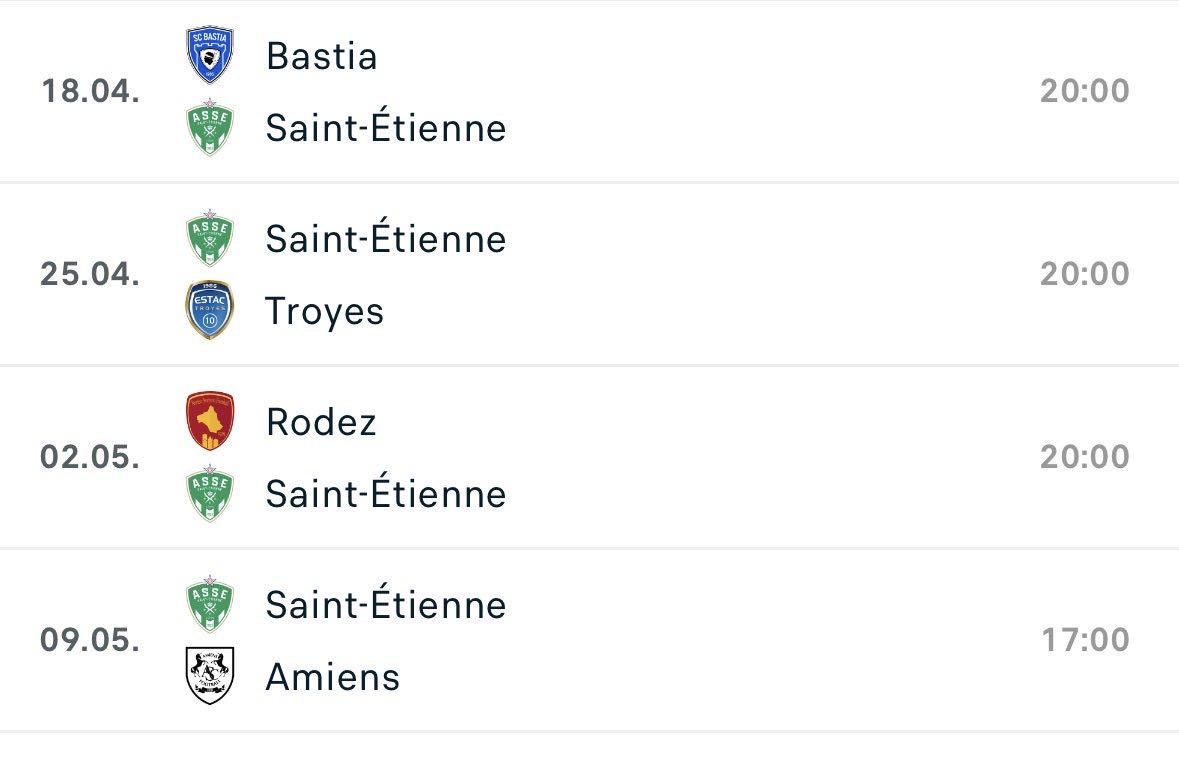Click Saint-Étienne name above Amiens

[x=386, y=605]
